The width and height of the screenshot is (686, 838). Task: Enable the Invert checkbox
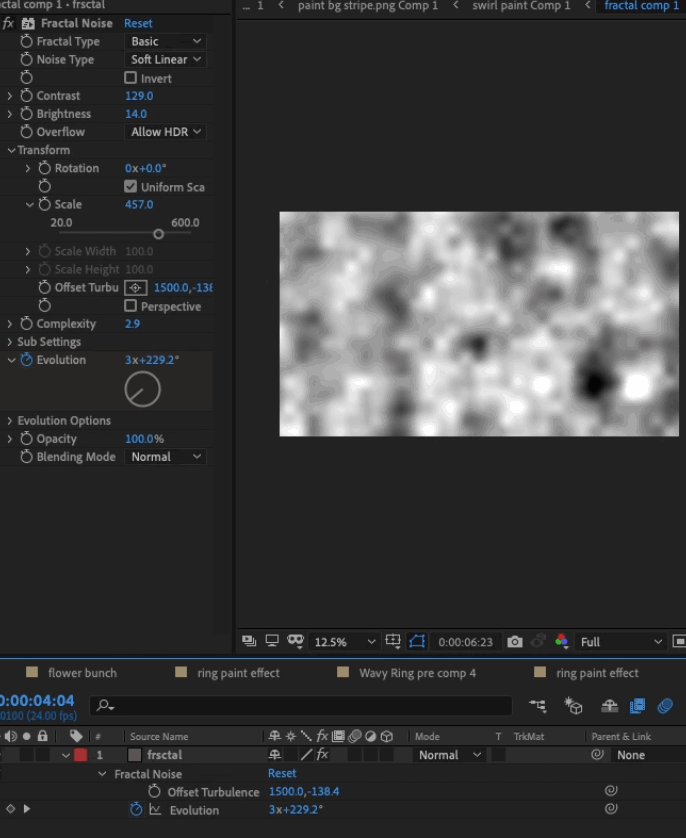pyautogui.click(x=130, y=78)
